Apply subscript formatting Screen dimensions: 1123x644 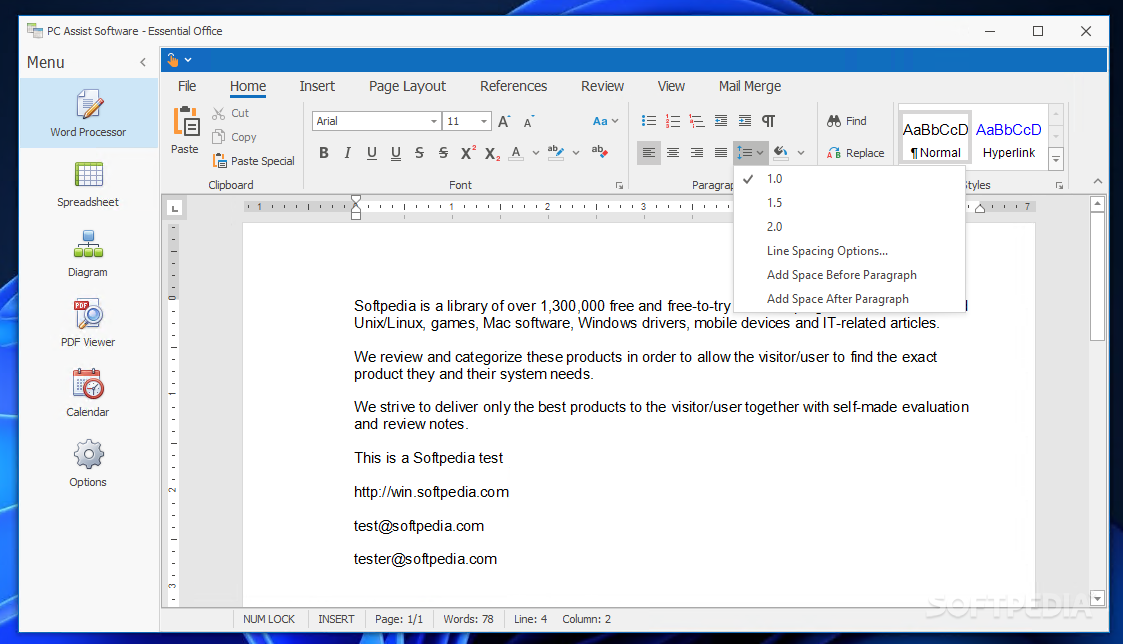click(x=492, y=153)
